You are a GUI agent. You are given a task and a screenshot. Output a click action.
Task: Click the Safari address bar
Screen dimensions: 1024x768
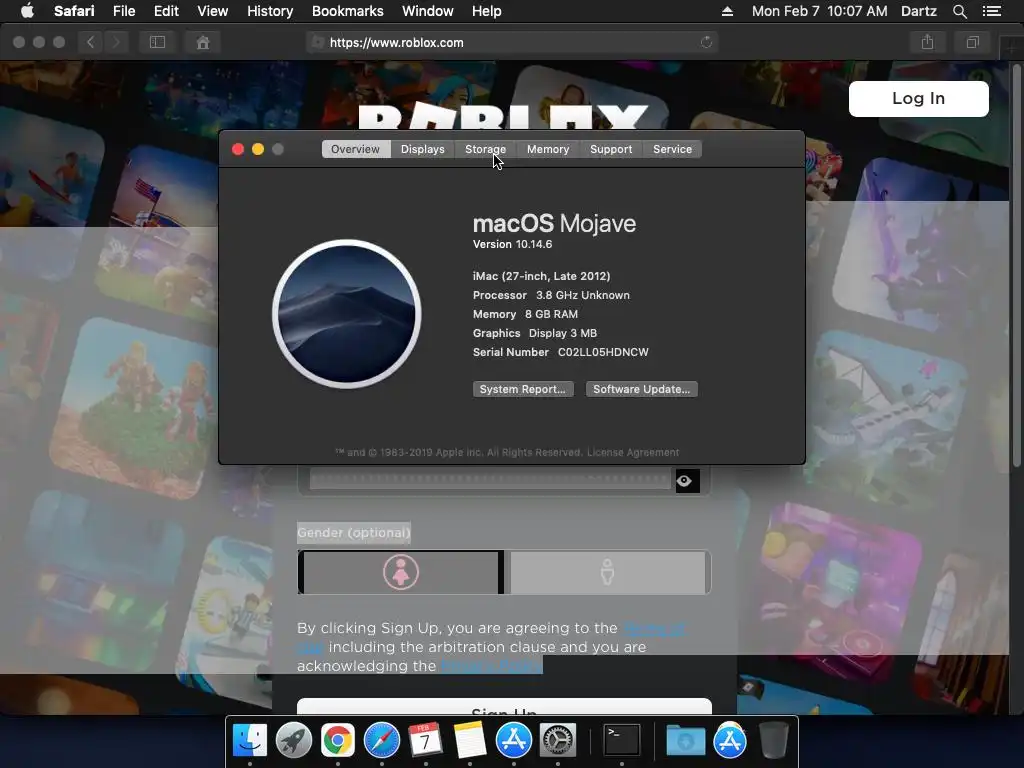pyautogui.click(x=512, y=42)
